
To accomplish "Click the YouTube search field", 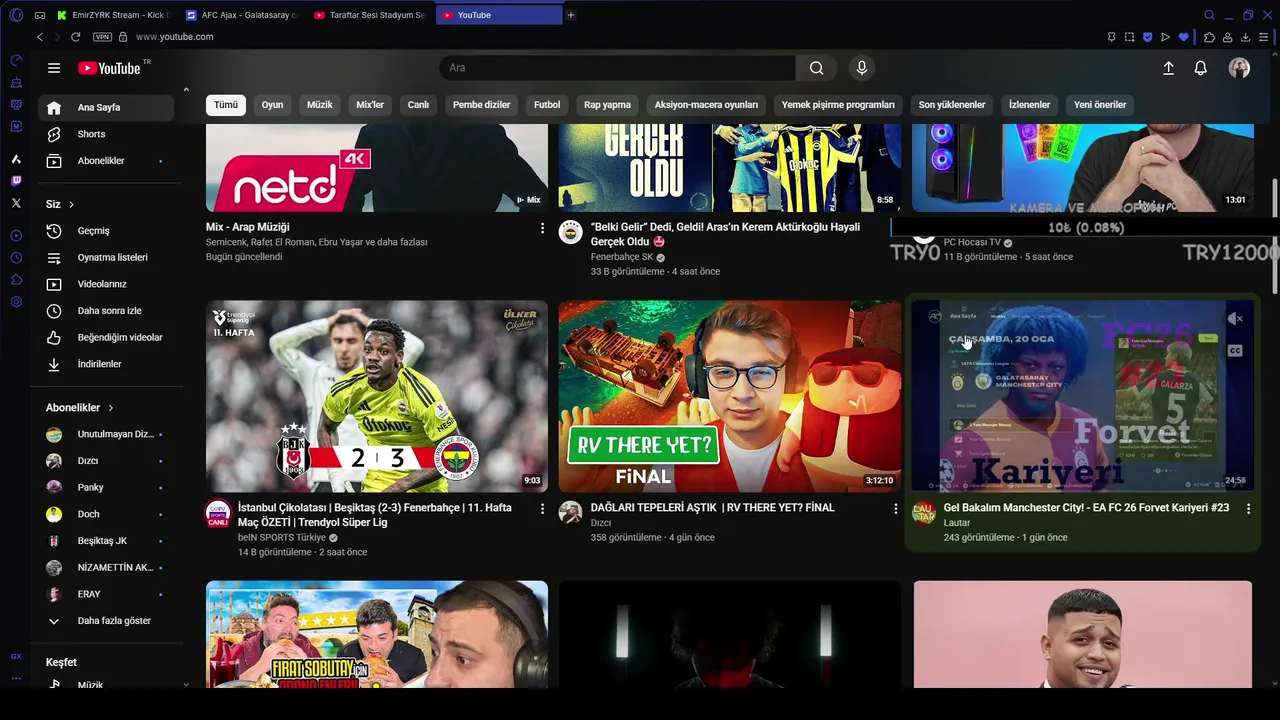I will pos(617,68).
